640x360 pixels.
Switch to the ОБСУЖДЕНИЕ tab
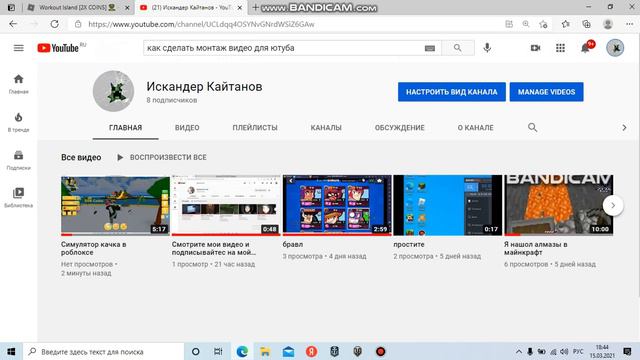400,128
